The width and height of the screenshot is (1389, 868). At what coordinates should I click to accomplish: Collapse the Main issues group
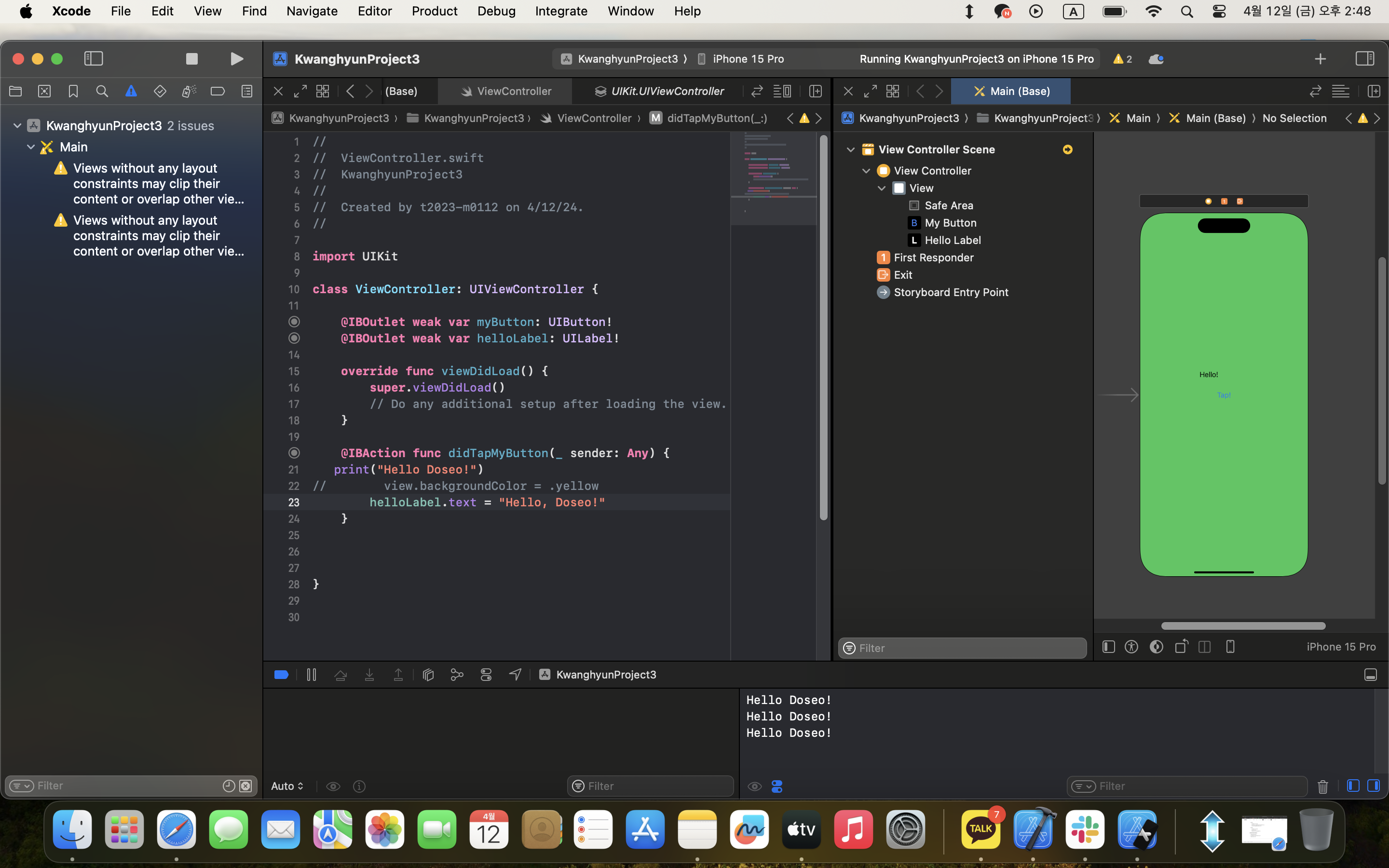click(x=31, y=147)
